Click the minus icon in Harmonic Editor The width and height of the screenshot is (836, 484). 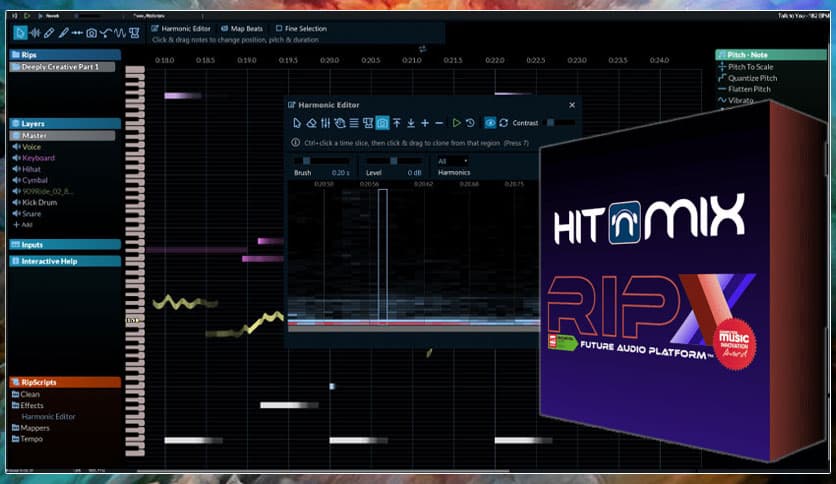(x=439, y=123)
